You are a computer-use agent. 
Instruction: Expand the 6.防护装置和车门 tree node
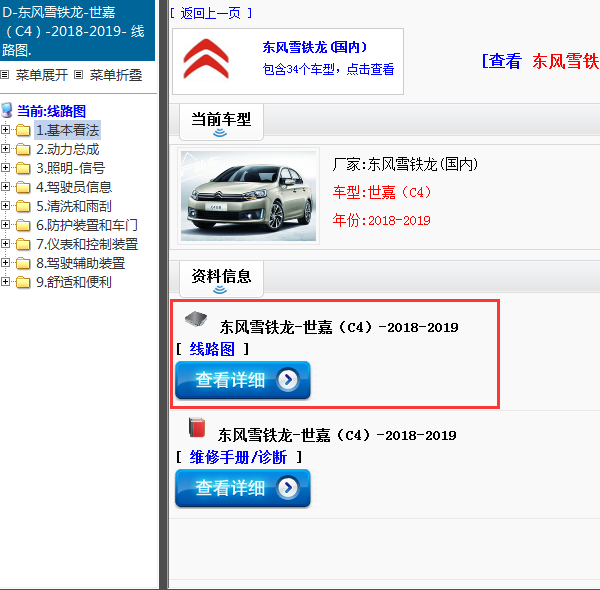coord(5,225)
